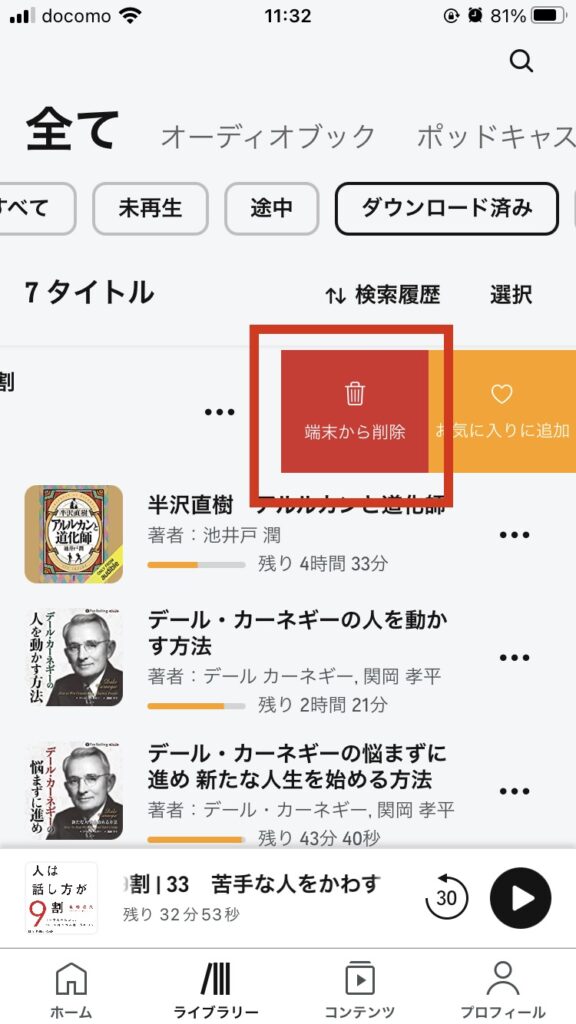Open the ライブラリー library tab icon
This screenshot has width=576, height=1024.
(216, 978)
